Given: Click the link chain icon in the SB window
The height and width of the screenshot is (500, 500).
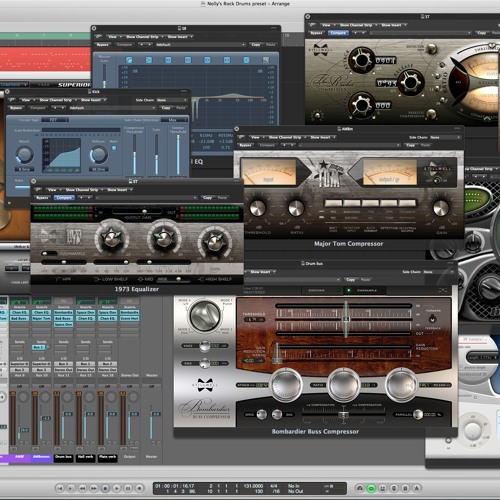Looking at the screenshot, I should tap(98, 36).
